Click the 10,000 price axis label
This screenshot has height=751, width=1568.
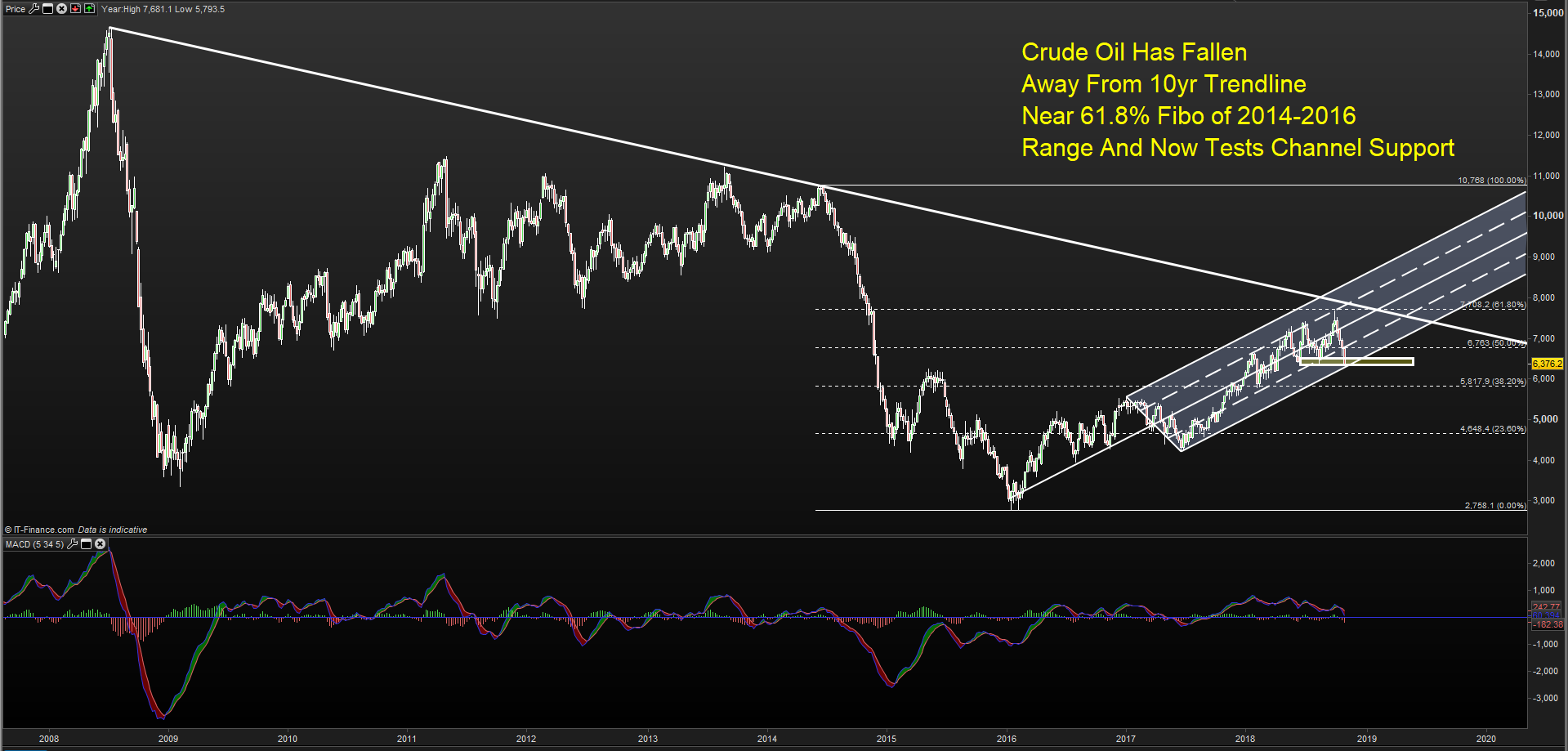pos(1548,216)
